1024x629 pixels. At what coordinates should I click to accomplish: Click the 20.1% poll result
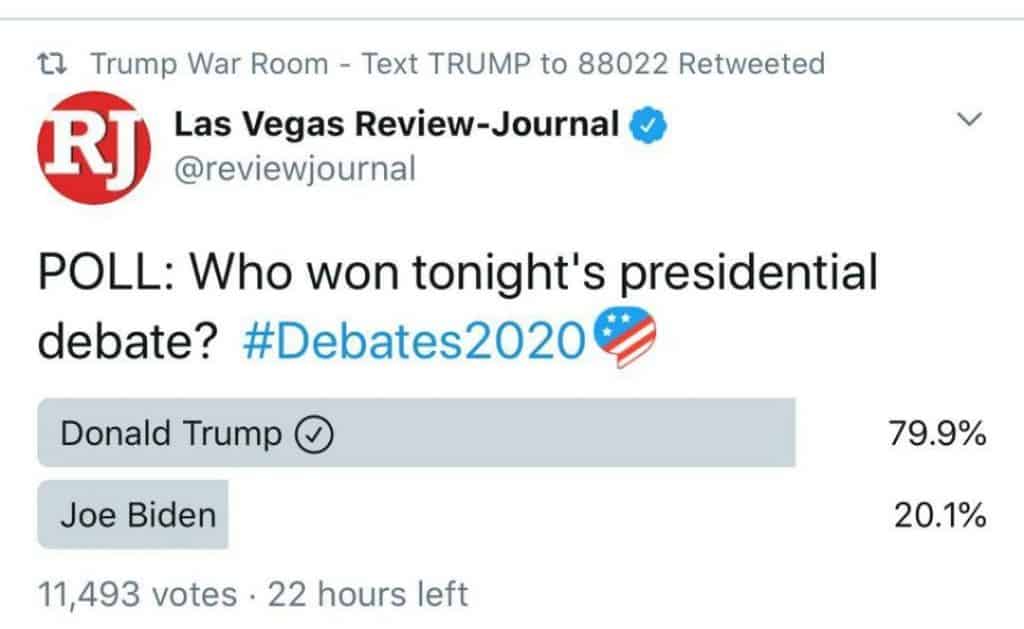coord(937,516)
